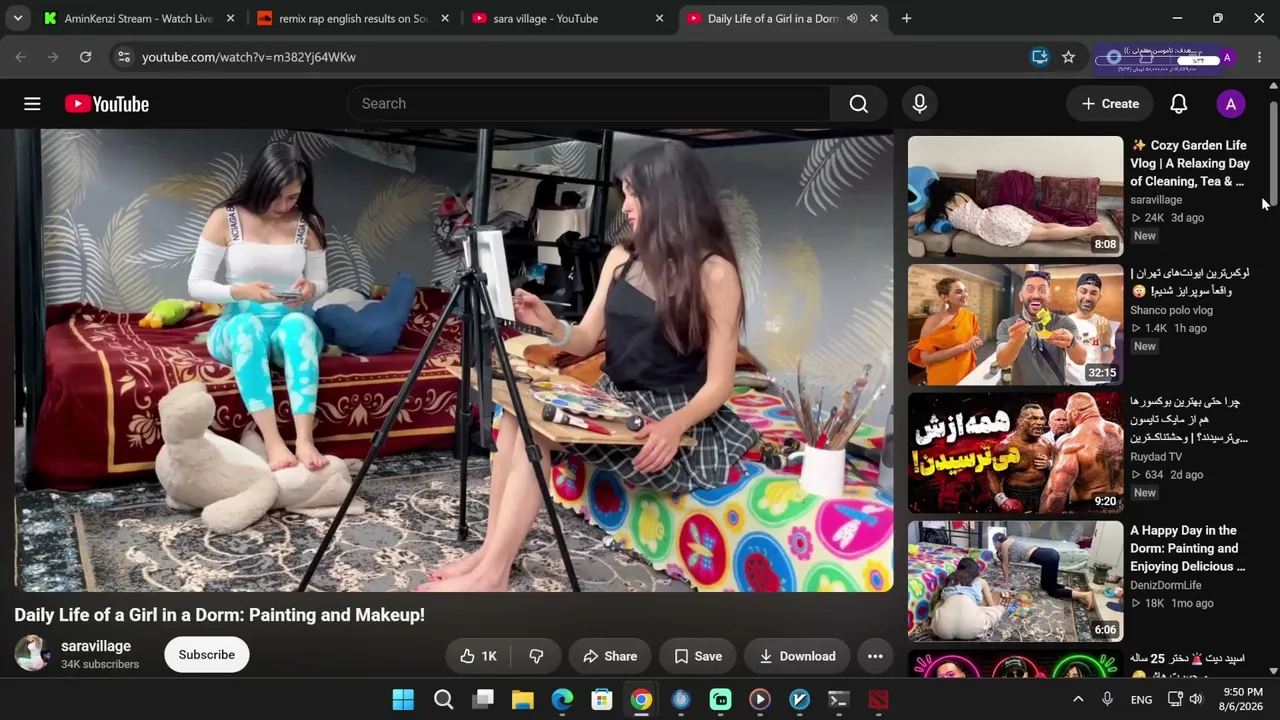View site information for youtube.com
The width and height of the screenshot is (1280, 720).
coord(123,57)
